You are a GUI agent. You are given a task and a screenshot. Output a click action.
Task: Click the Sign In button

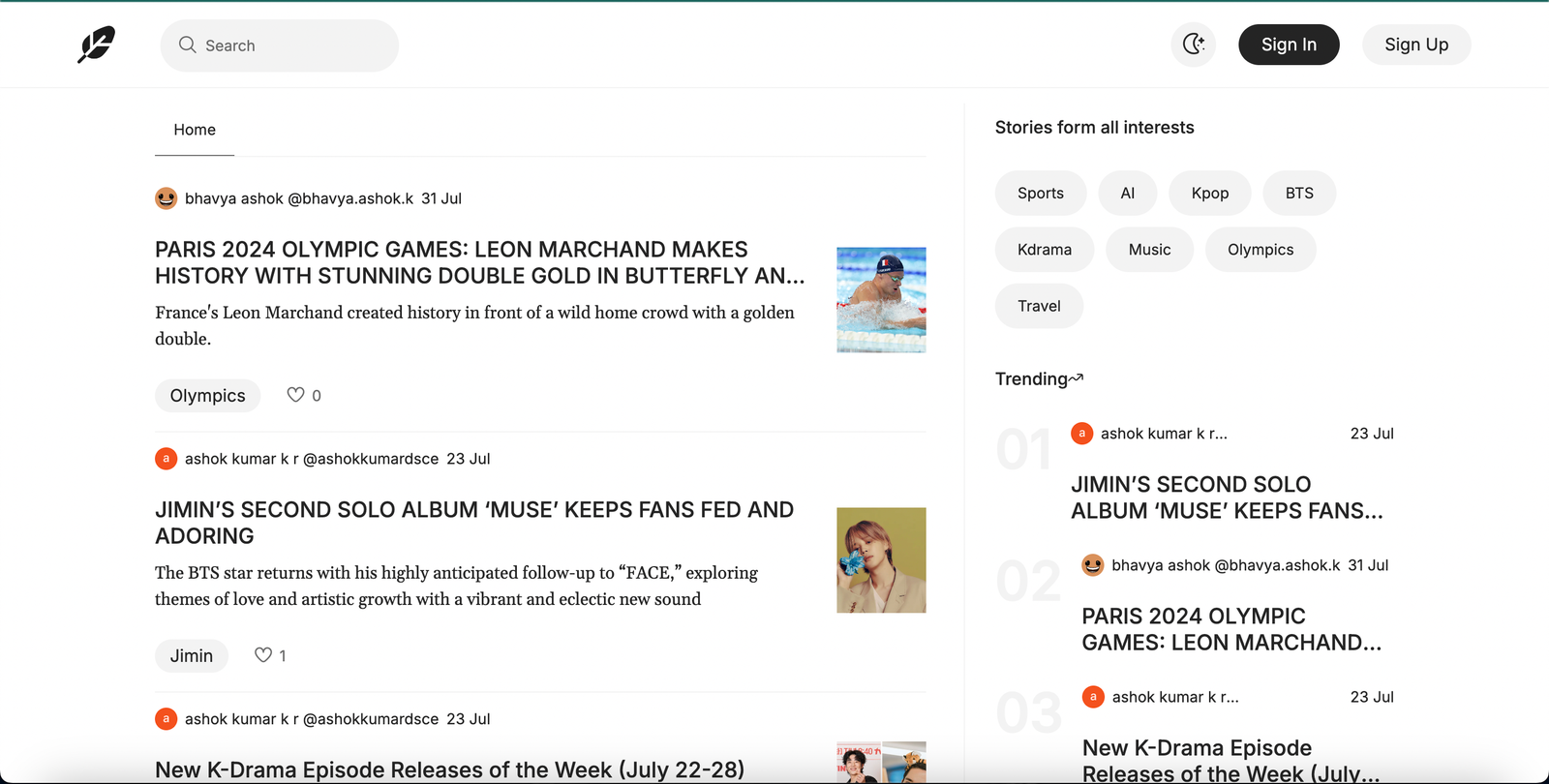coord(1289,45)
